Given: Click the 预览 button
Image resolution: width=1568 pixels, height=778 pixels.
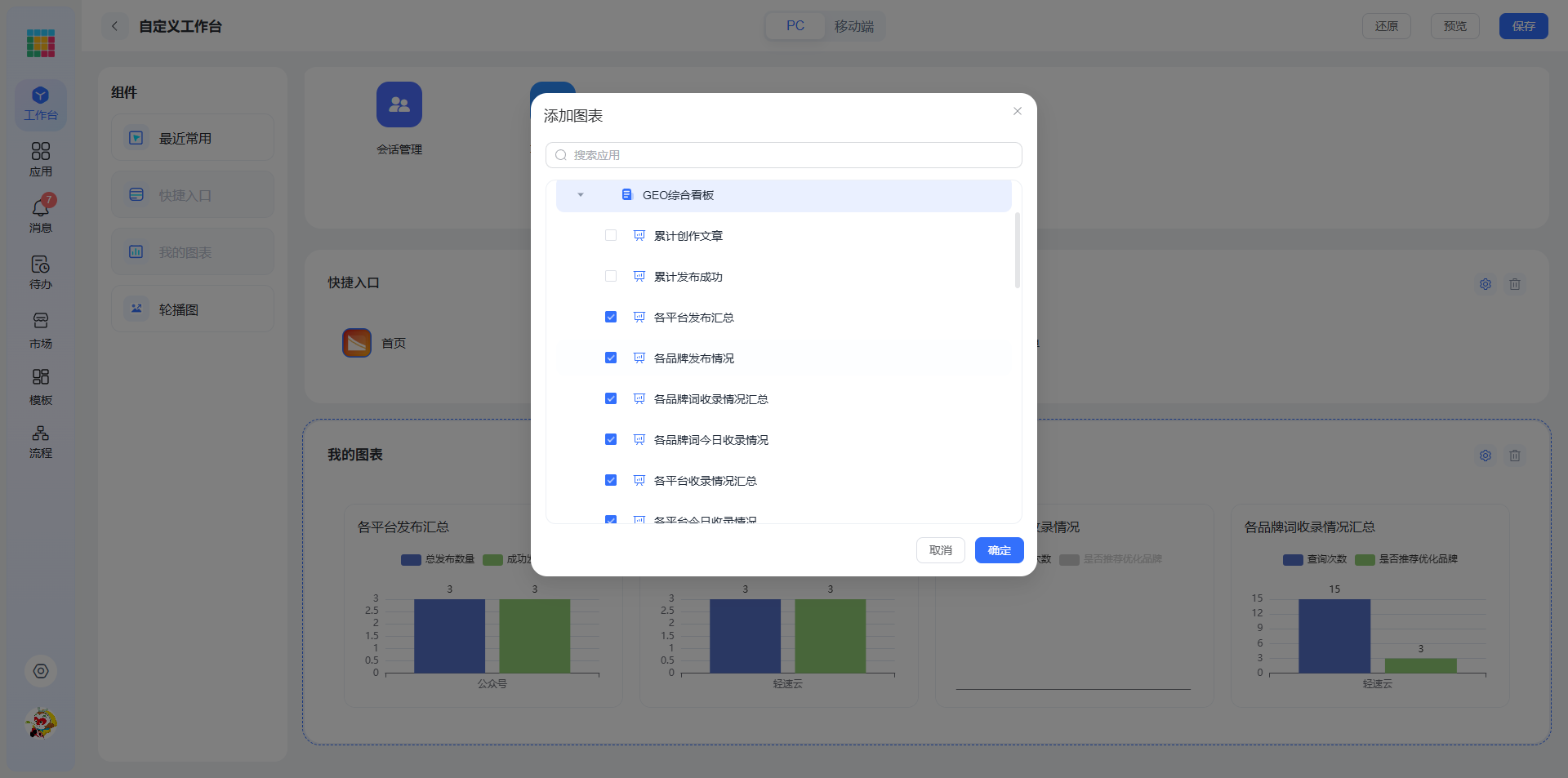Looking at the screenshot, I should pyautogui.click(x=1455, y=26).
